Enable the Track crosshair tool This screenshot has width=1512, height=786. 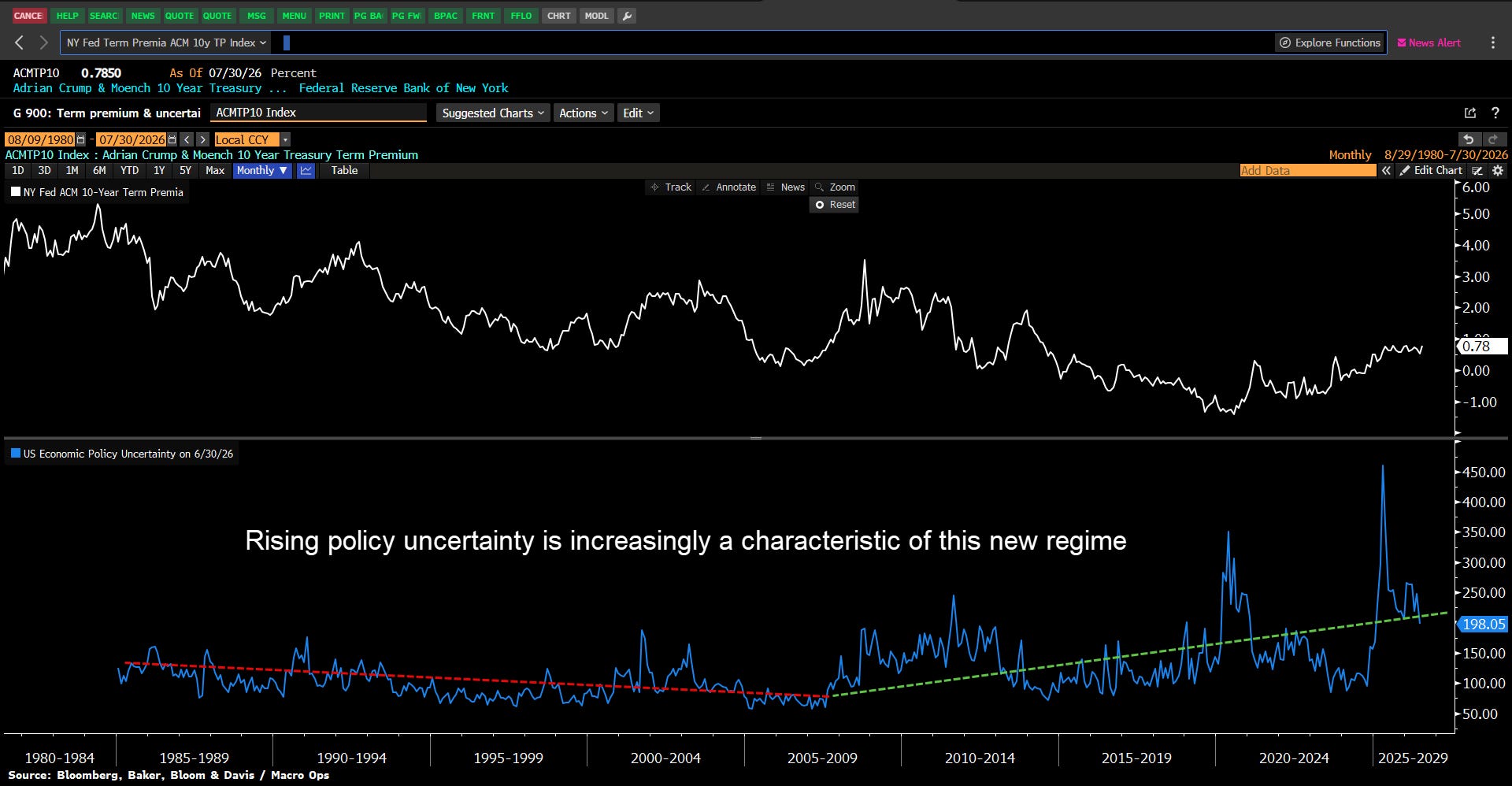[x=670, y=187]
